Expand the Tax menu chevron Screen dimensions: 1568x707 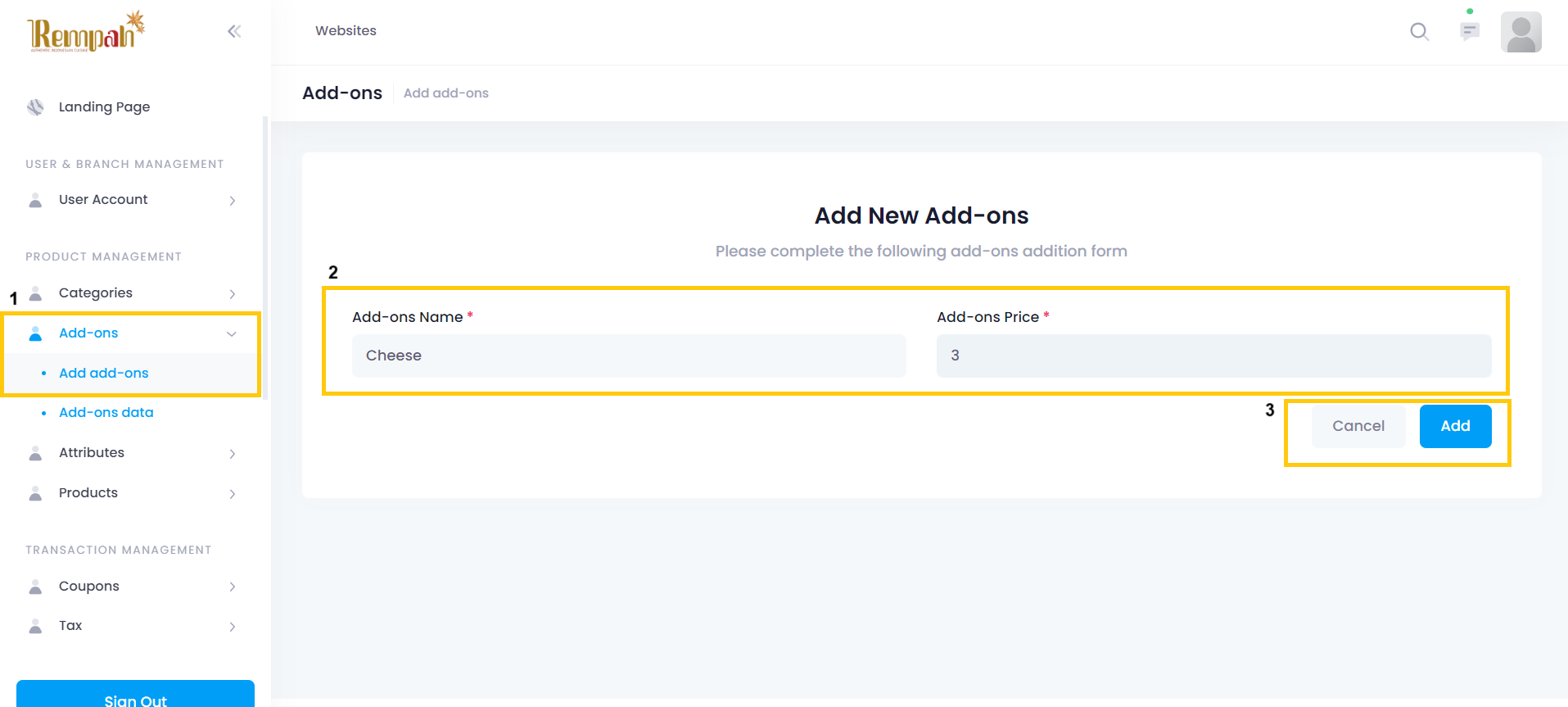point(233,627)
